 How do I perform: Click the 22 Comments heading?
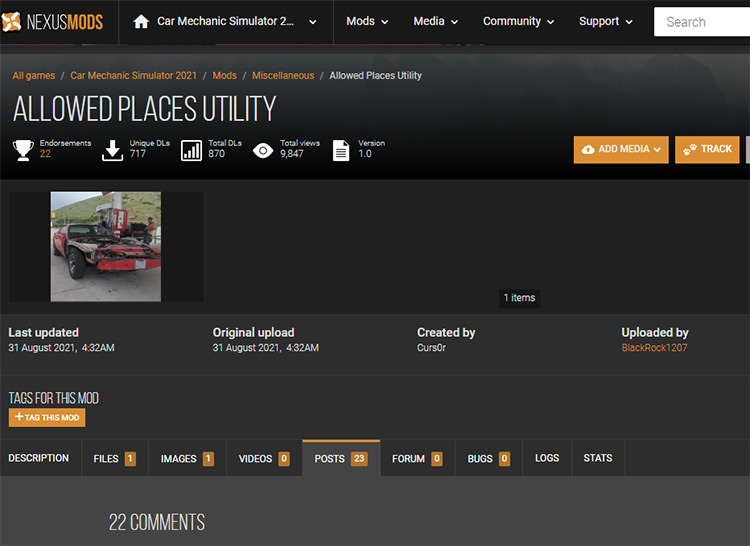click(157, 522)
